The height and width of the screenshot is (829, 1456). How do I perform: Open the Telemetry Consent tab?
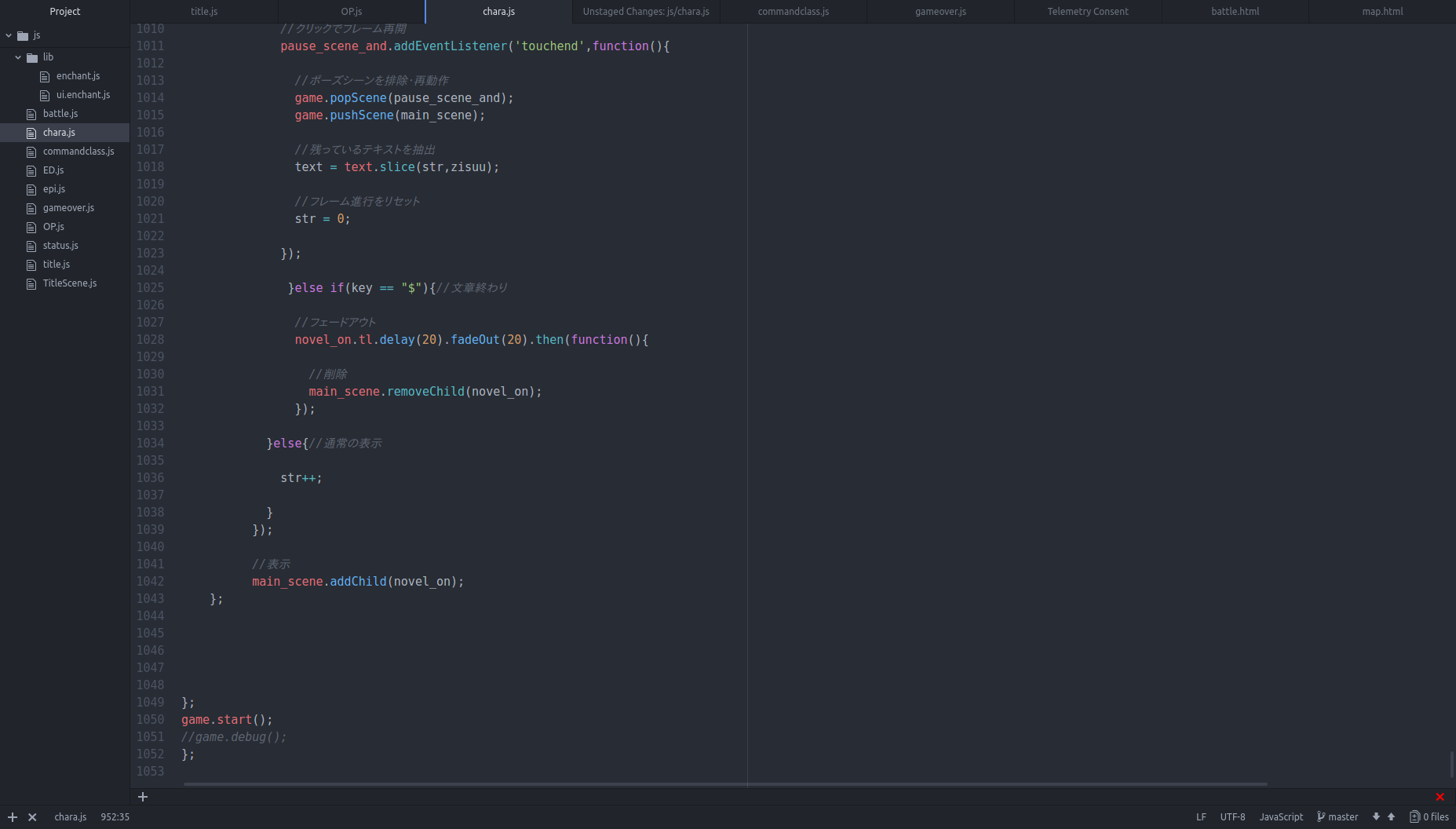[1088, 12]
